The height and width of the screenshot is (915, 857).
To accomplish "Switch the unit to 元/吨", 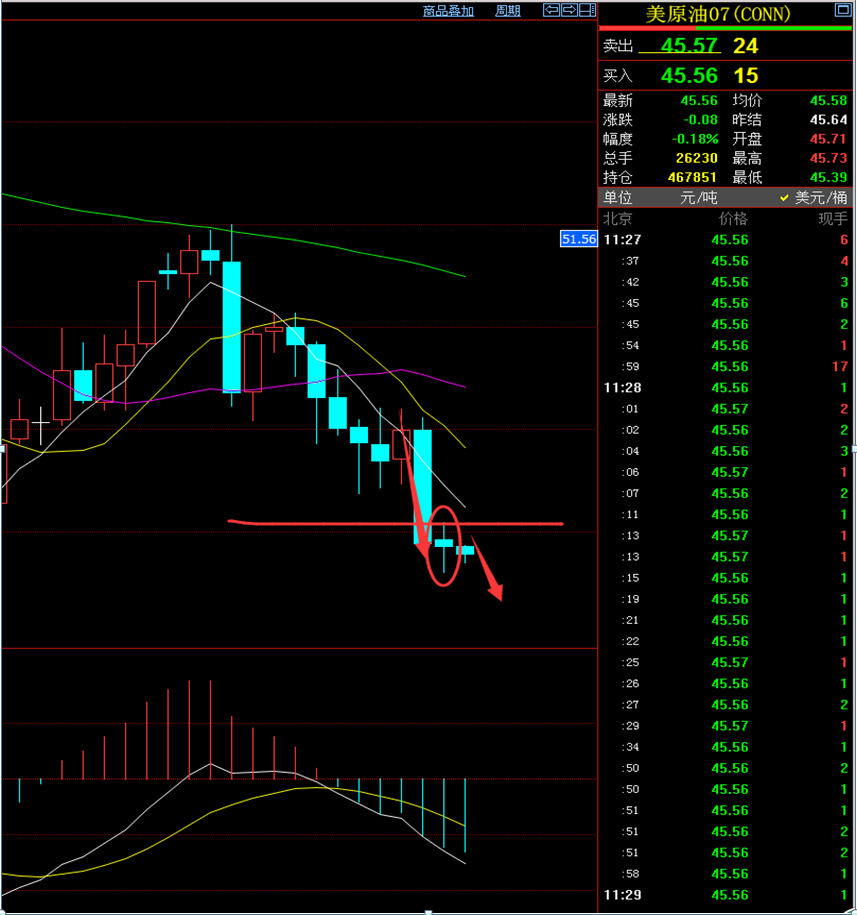I will pyautogui.click(x=698, y=198).
